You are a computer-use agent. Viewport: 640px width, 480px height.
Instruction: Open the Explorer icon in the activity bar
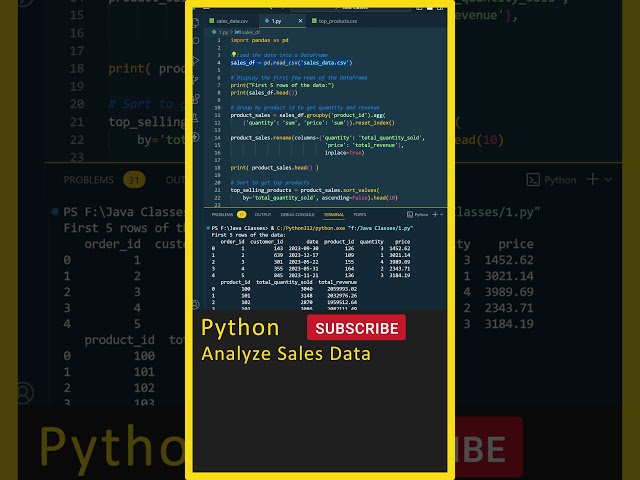(196, 22)
